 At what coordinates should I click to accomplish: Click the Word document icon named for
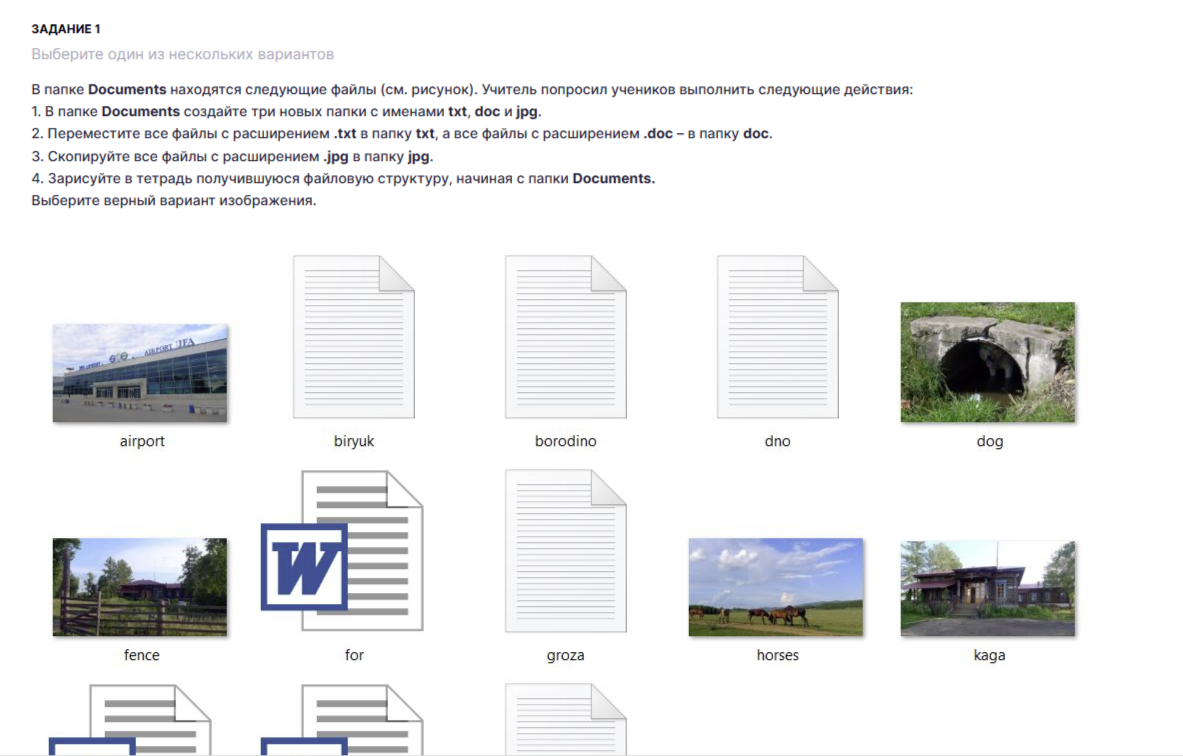pos(342,551)
